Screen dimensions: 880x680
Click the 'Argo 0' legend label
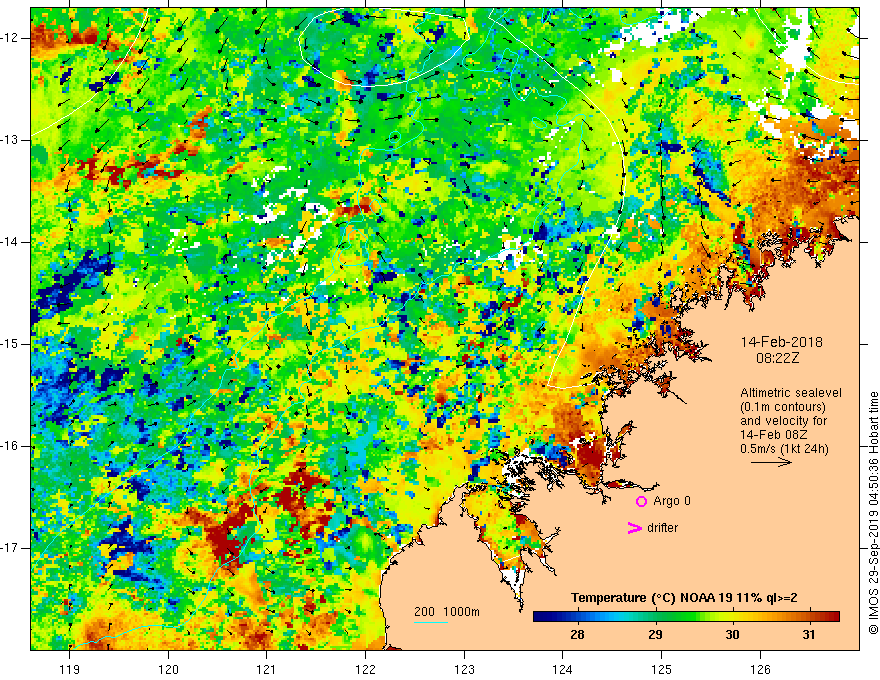click(671, 501)
